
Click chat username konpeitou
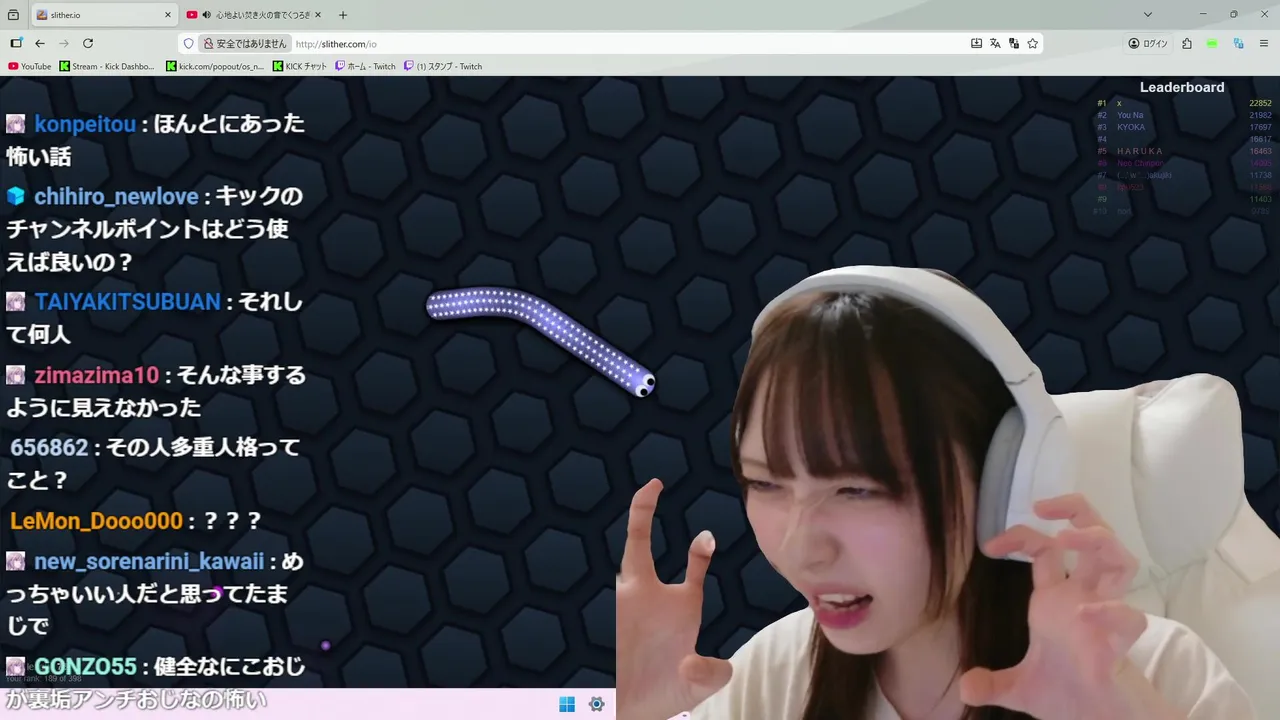(x=85, y=124)
